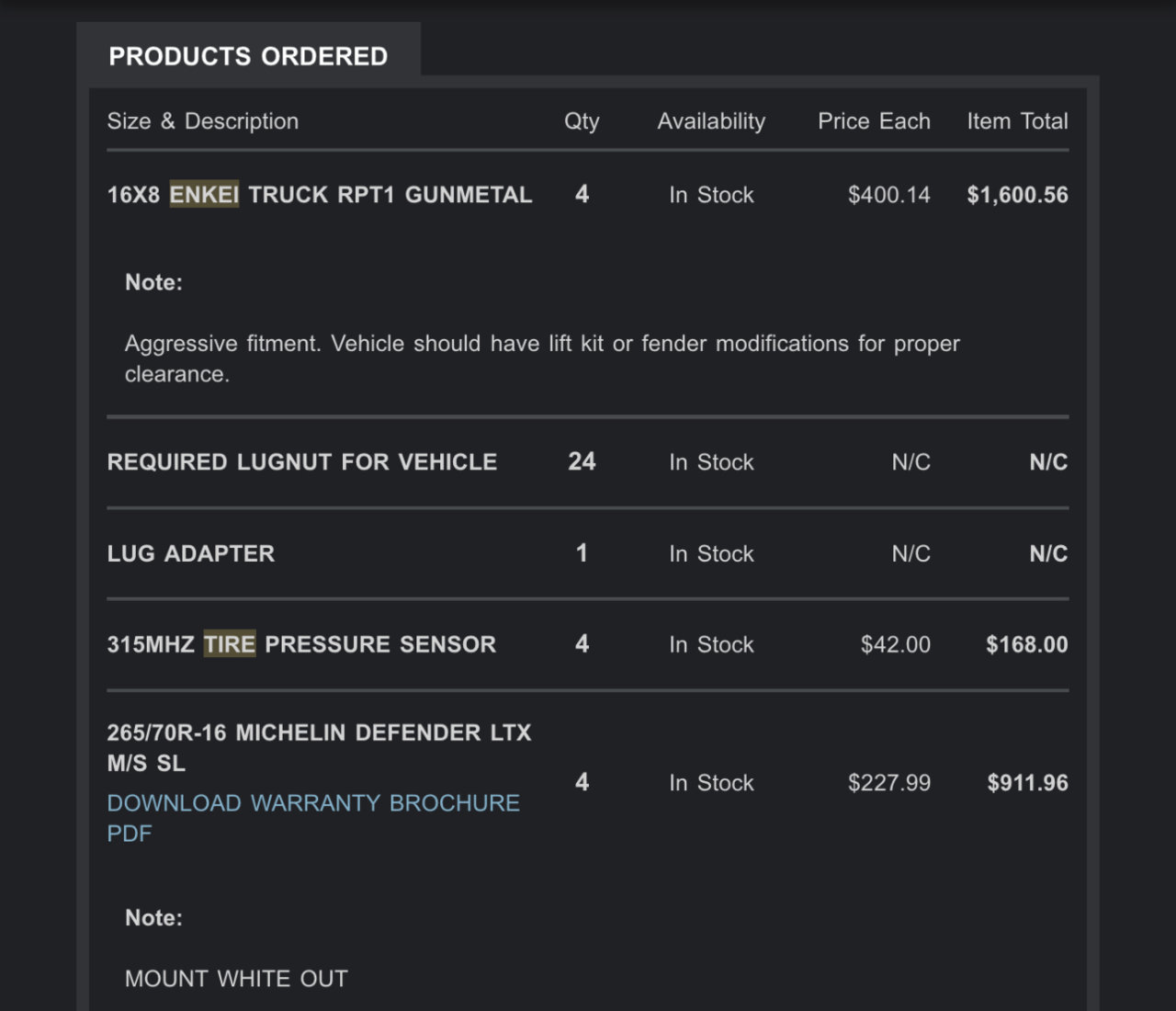This screenshot has width=1176, height=1011.
Task: Select the 'Size & Description' column header
Action: 203,121
